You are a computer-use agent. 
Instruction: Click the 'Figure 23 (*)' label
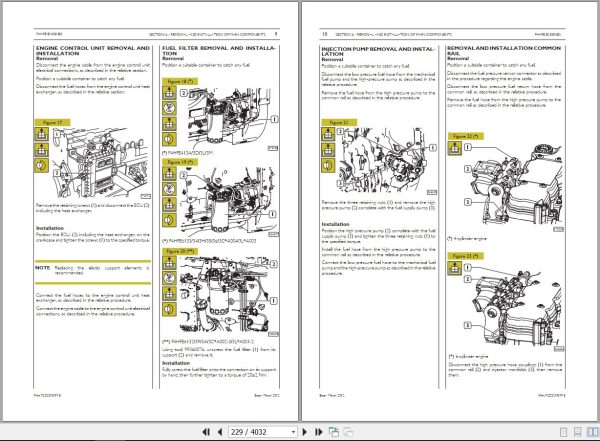click(466, 256)
